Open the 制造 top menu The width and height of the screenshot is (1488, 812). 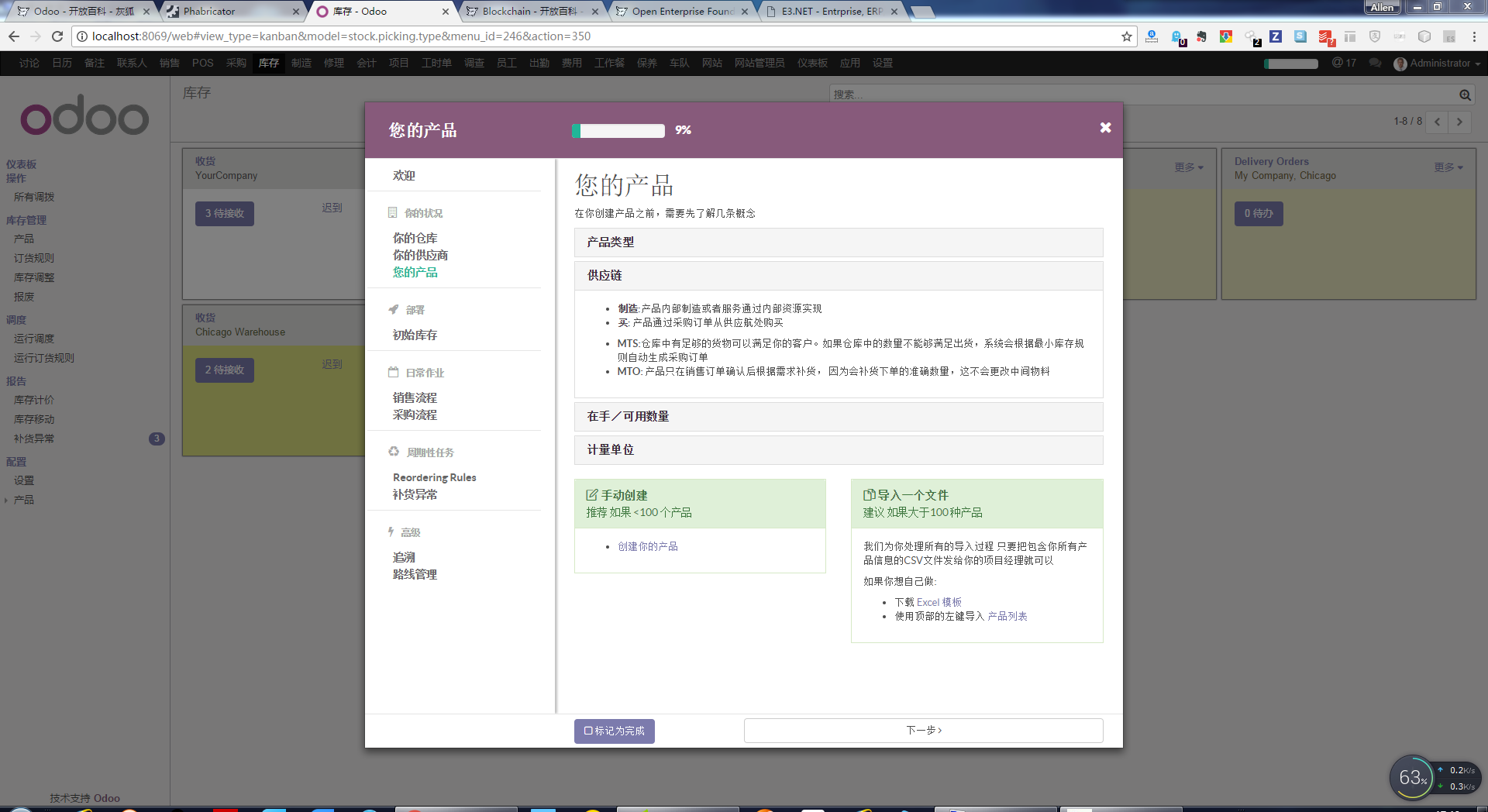coord(301,64)
